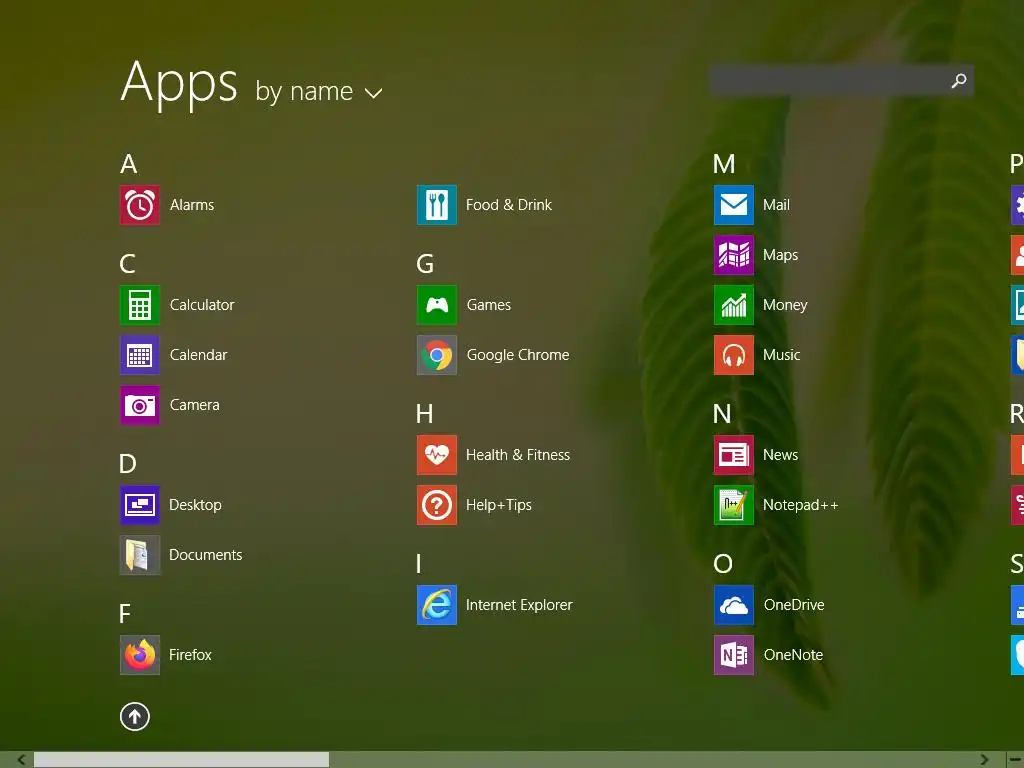Click the 'Food & Drink' label
This screenshot has width=1024, height=768.
coord(509,205)
